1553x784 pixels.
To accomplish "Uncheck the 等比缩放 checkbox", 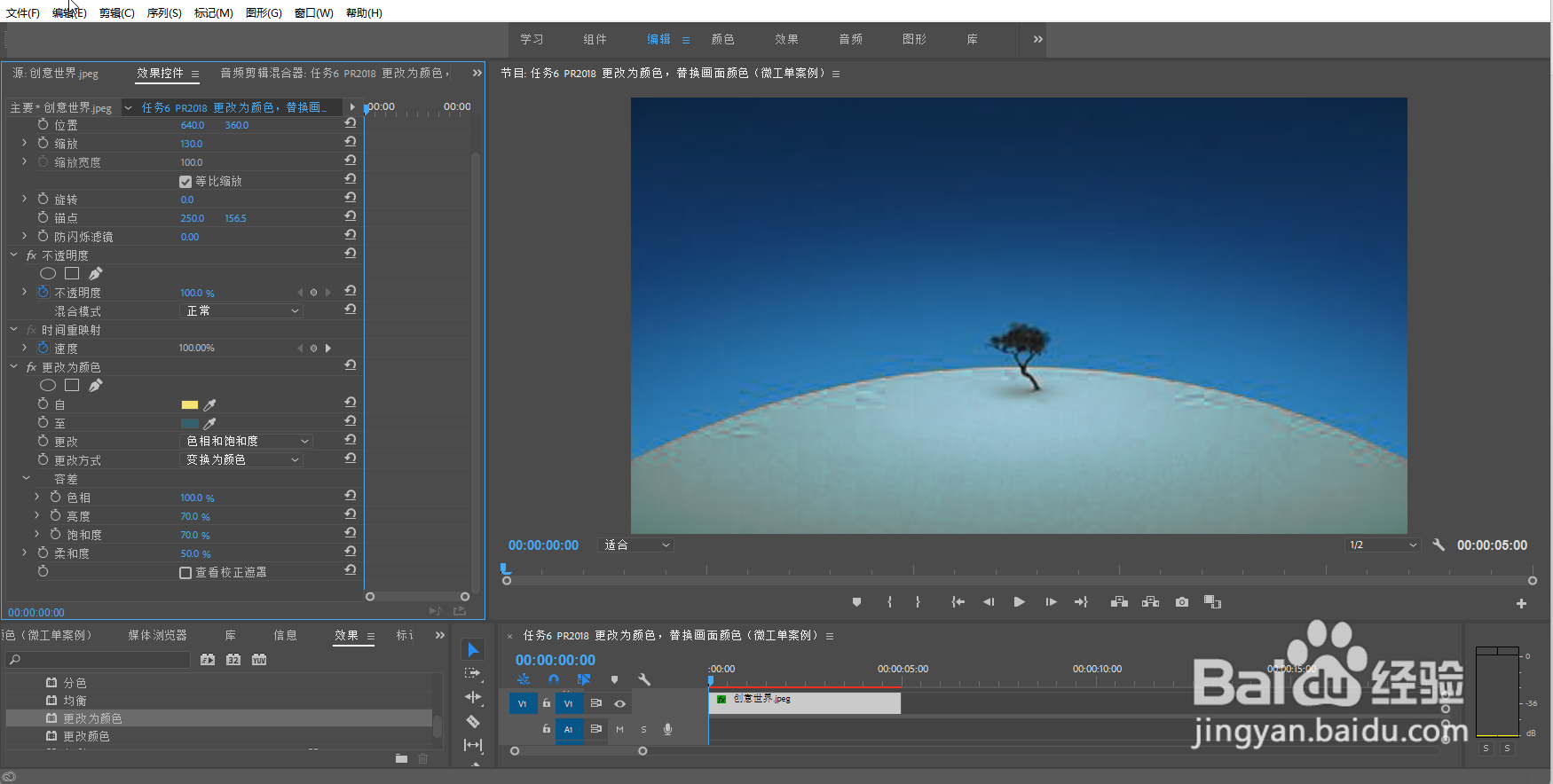I will (185, 182).
